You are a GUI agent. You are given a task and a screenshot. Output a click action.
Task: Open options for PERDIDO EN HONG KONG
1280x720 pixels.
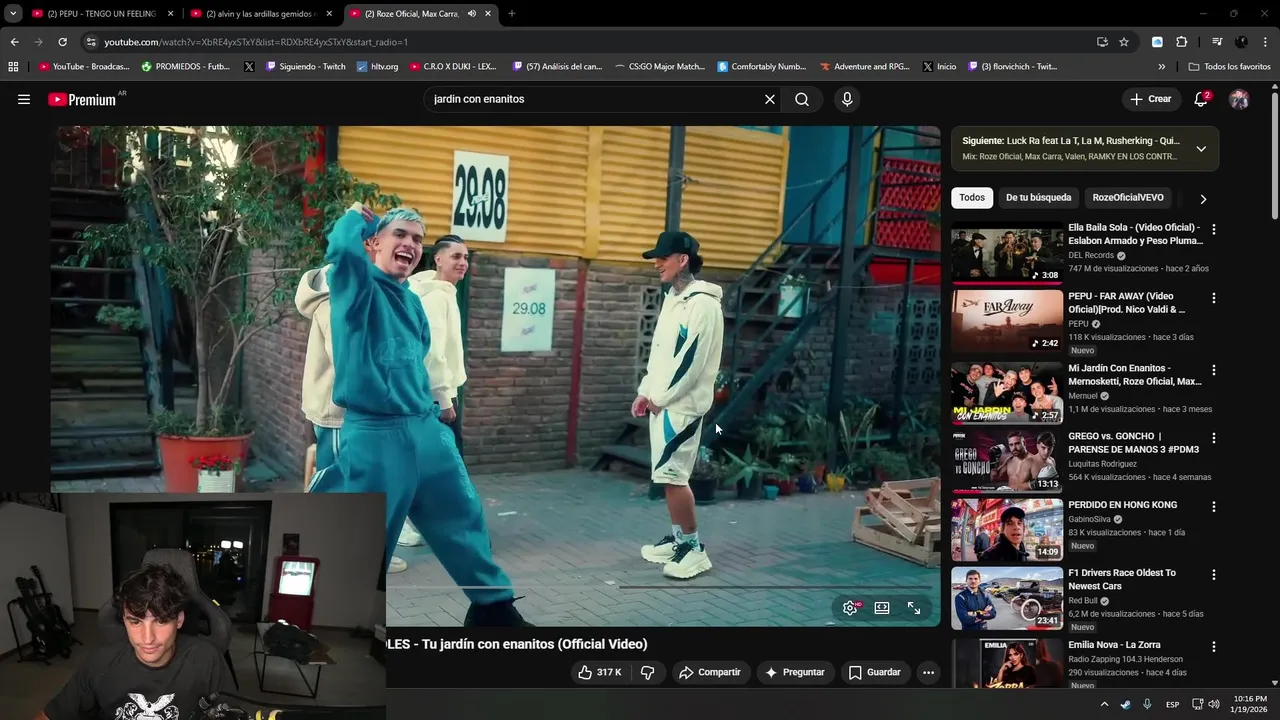point(1213,507)
